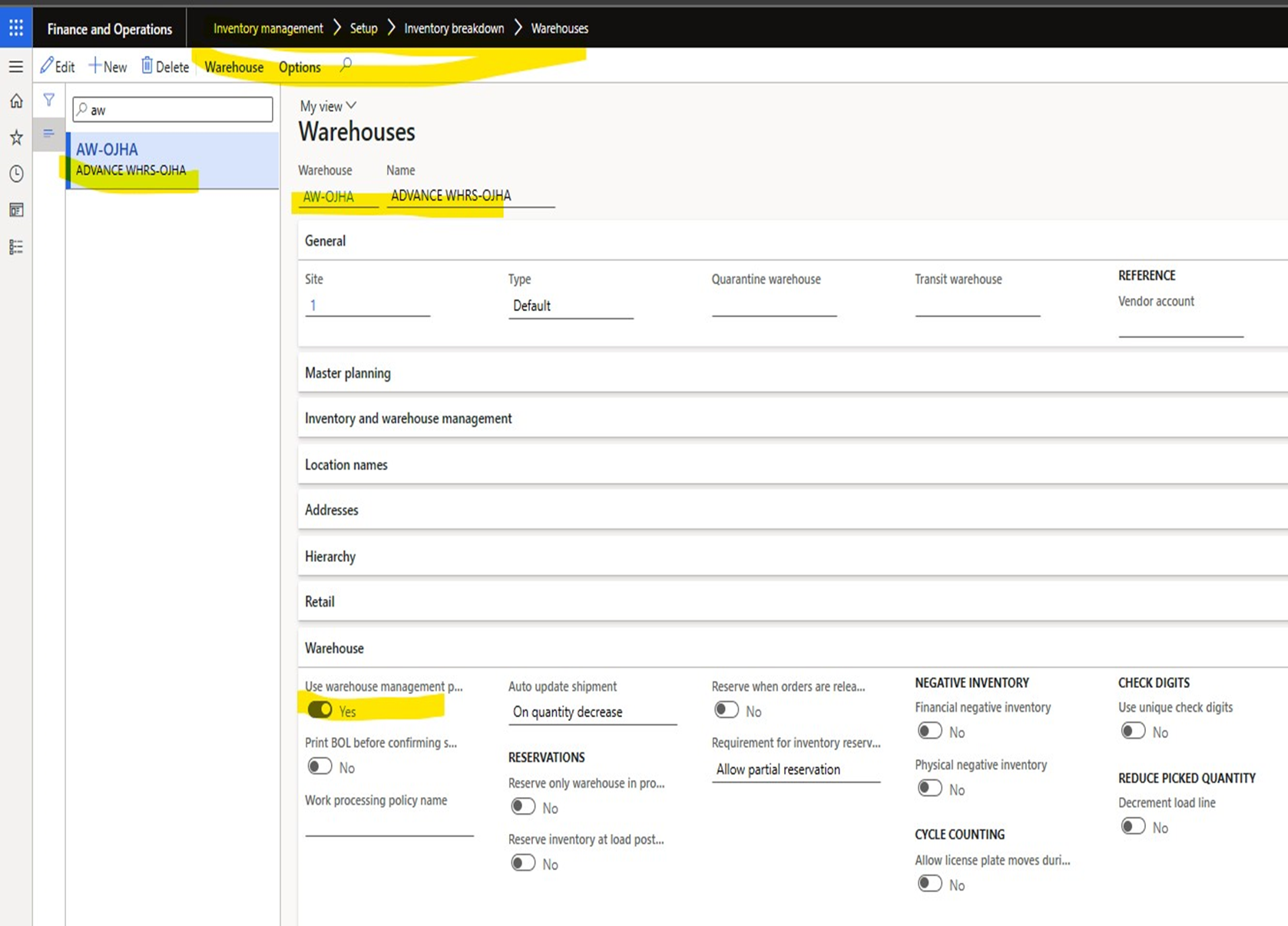The width and height of the screenshot is (1288, 926).
Task: Toggle Financial negative inventory
Action: [x=929, y=731]
